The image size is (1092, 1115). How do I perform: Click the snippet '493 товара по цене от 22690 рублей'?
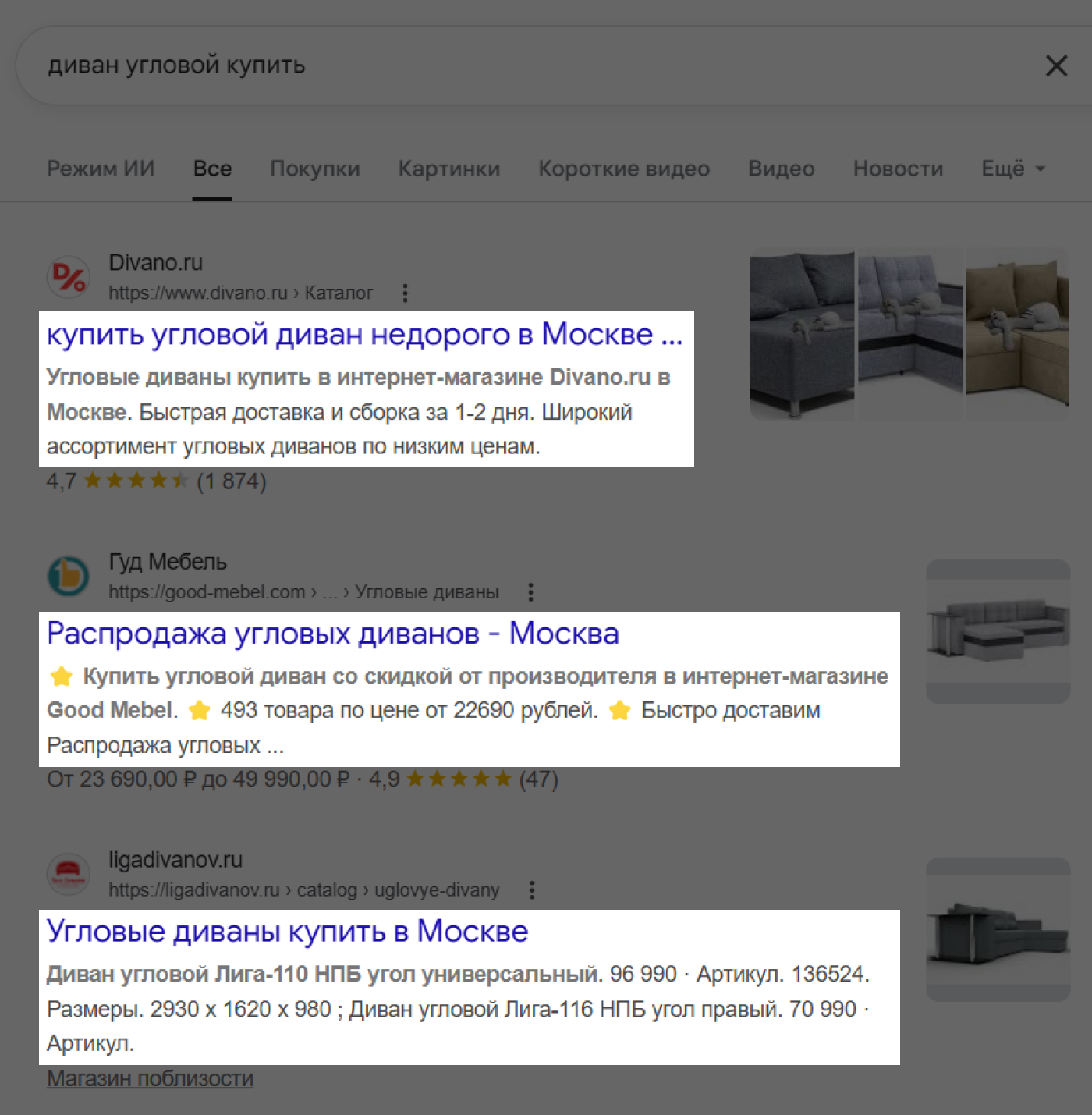click(409, 710)
